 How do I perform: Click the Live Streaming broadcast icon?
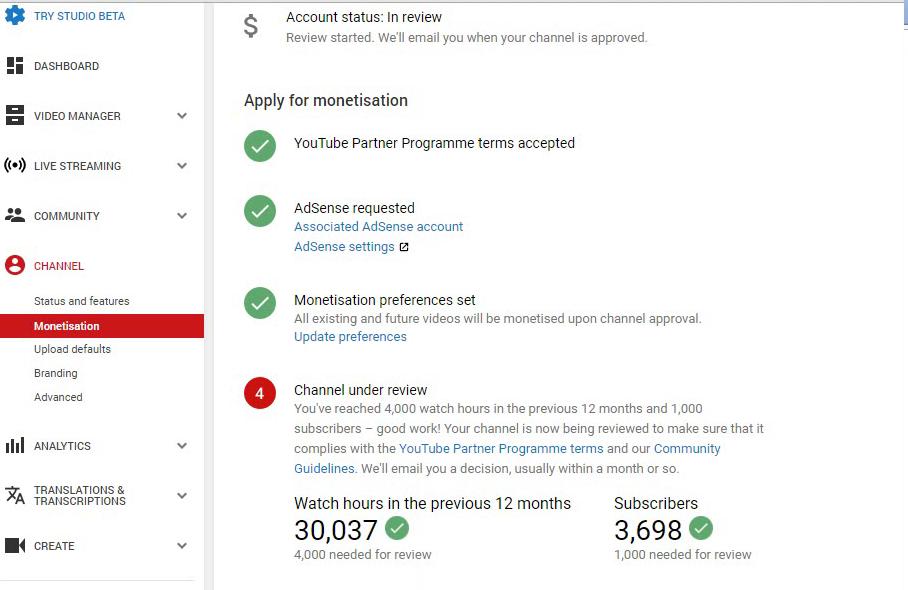click(x=14, y=166)
